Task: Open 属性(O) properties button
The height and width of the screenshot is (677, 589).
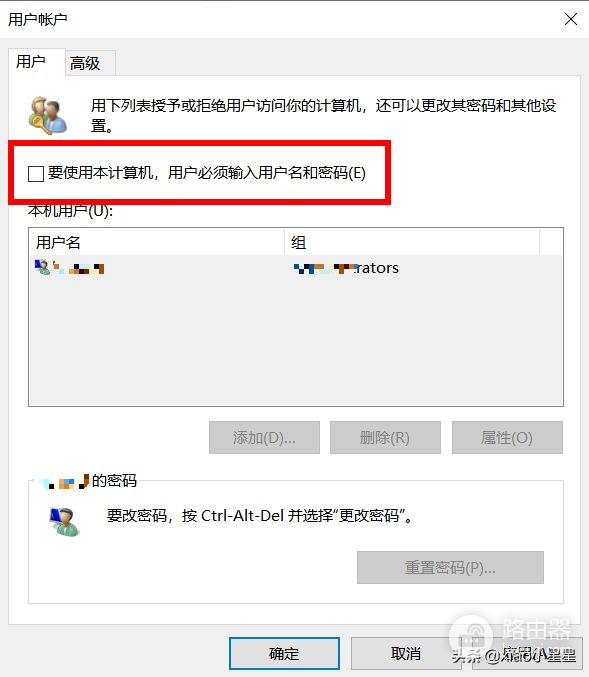Action: pos(507,437)
